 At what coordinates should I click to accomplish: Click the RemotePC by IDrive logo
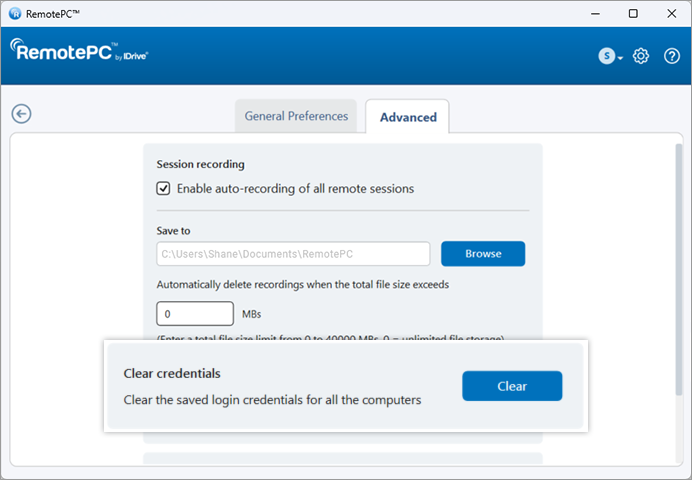[x=80, y=52]
